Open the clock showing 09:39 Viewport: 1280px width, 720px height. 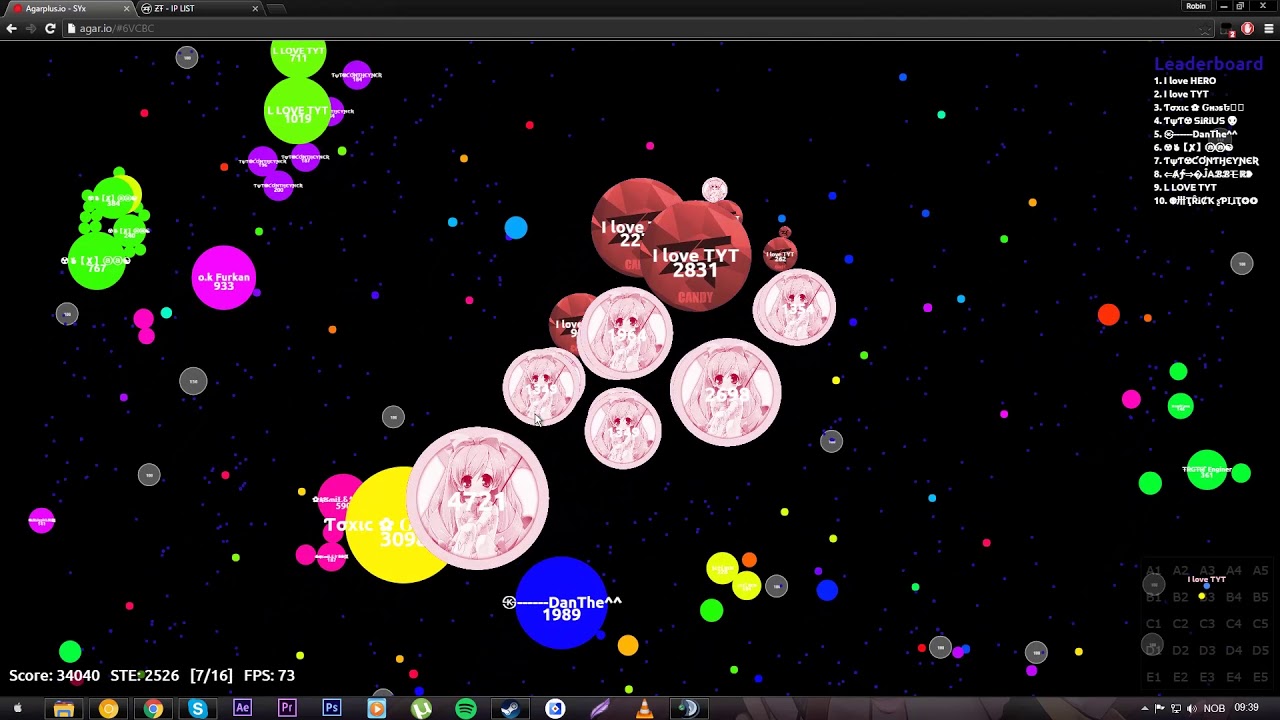[1246, 708]
